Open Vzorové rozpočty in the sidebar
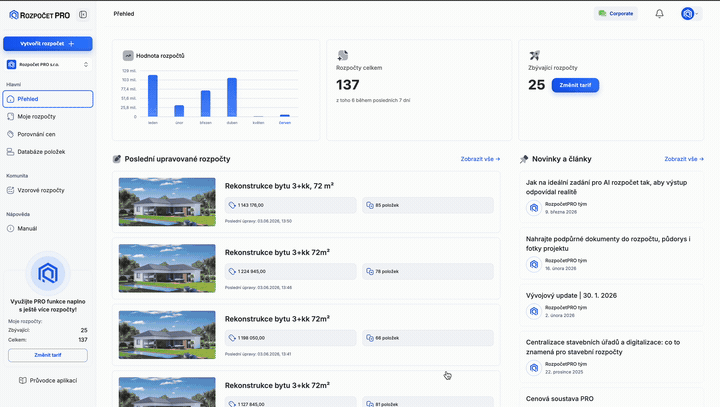Viewport: 720px width, 407px height. (x=48, y=190)
